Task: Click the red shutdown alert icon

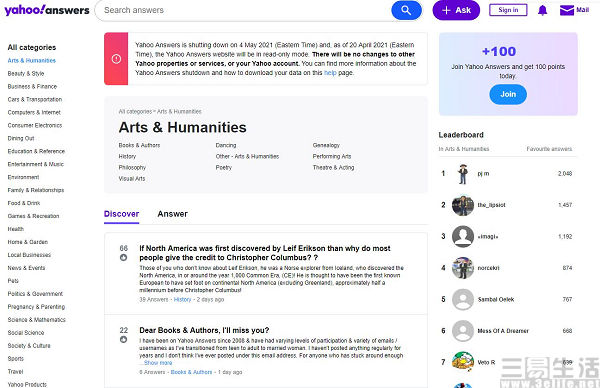Action: click(116, 59)
